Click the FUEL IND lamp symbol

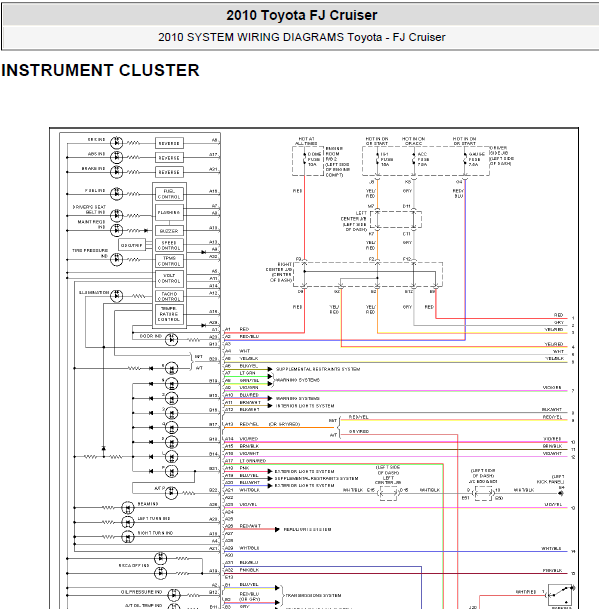[117, 193]
